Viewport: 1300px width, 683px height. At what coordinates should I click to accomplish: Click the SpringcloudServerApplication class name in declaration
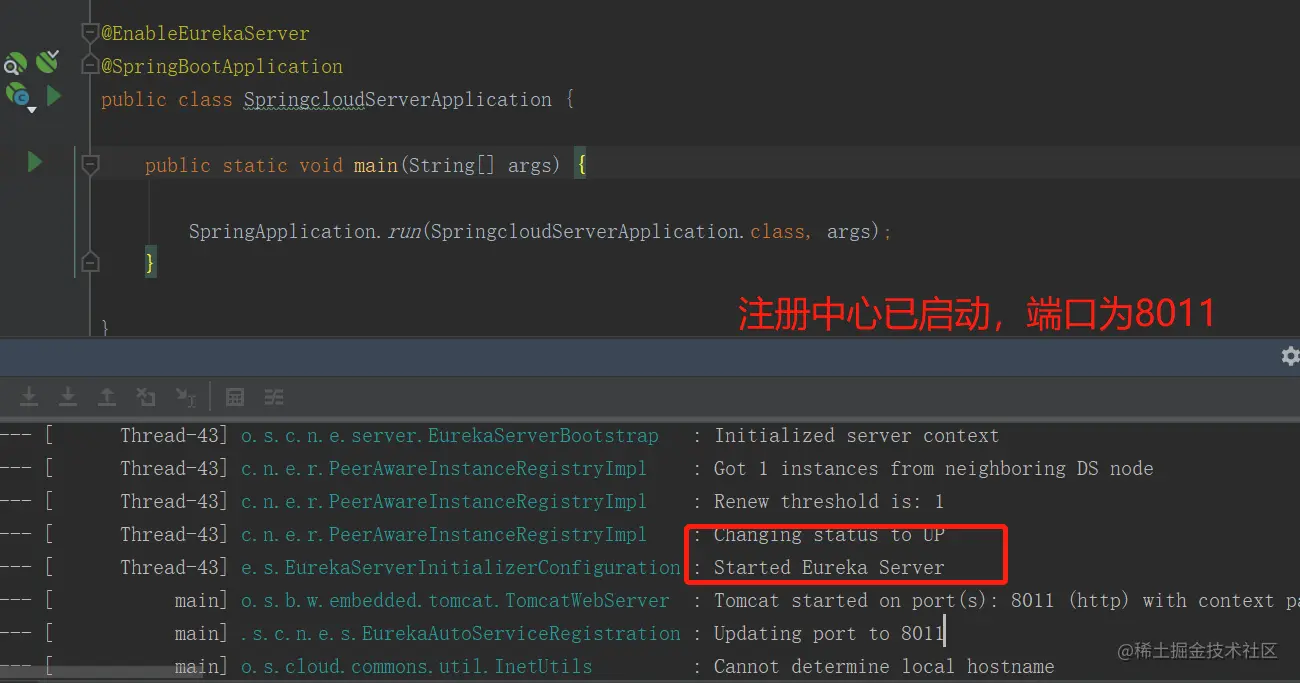point(398,100)
